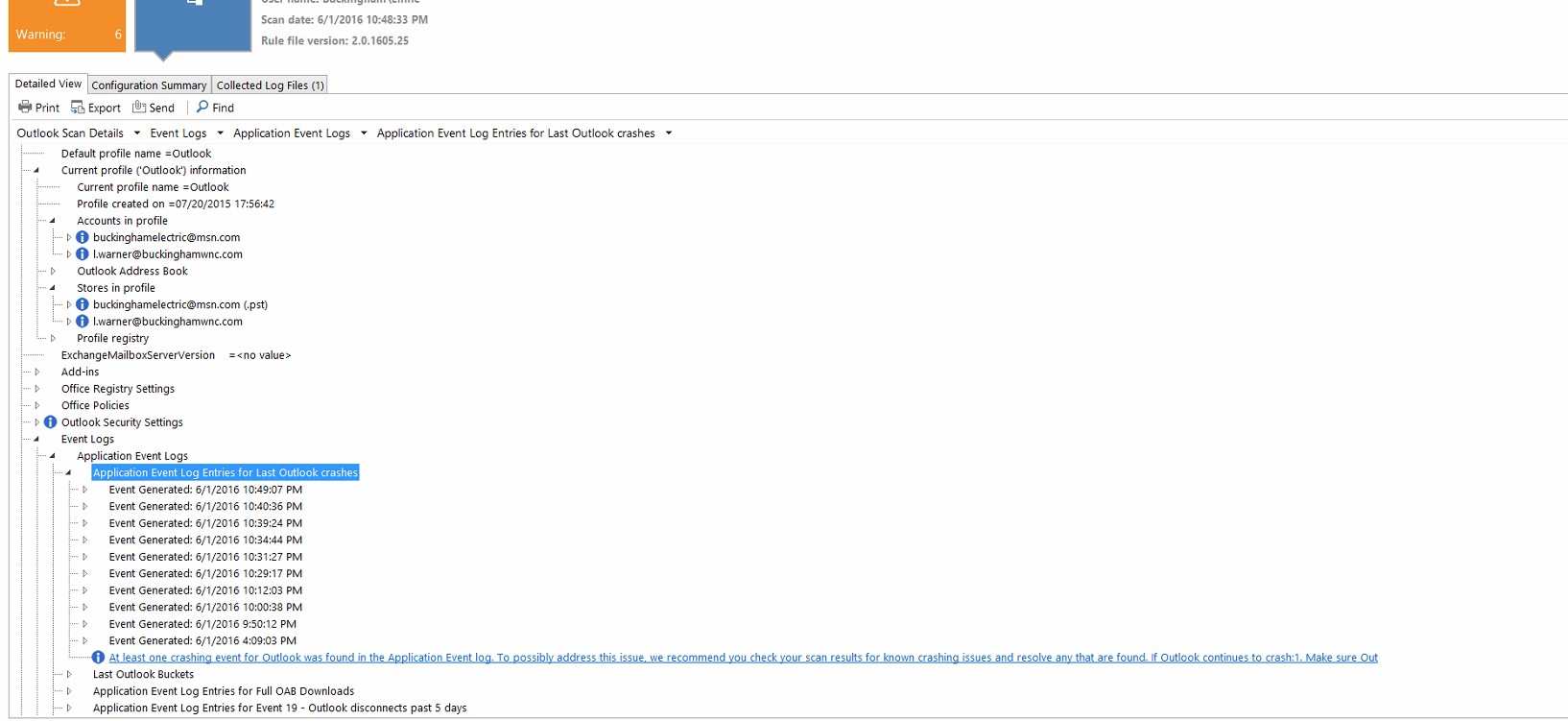
Task: Click info icon beside crashing event message
Action: click(x=98, y=658)
